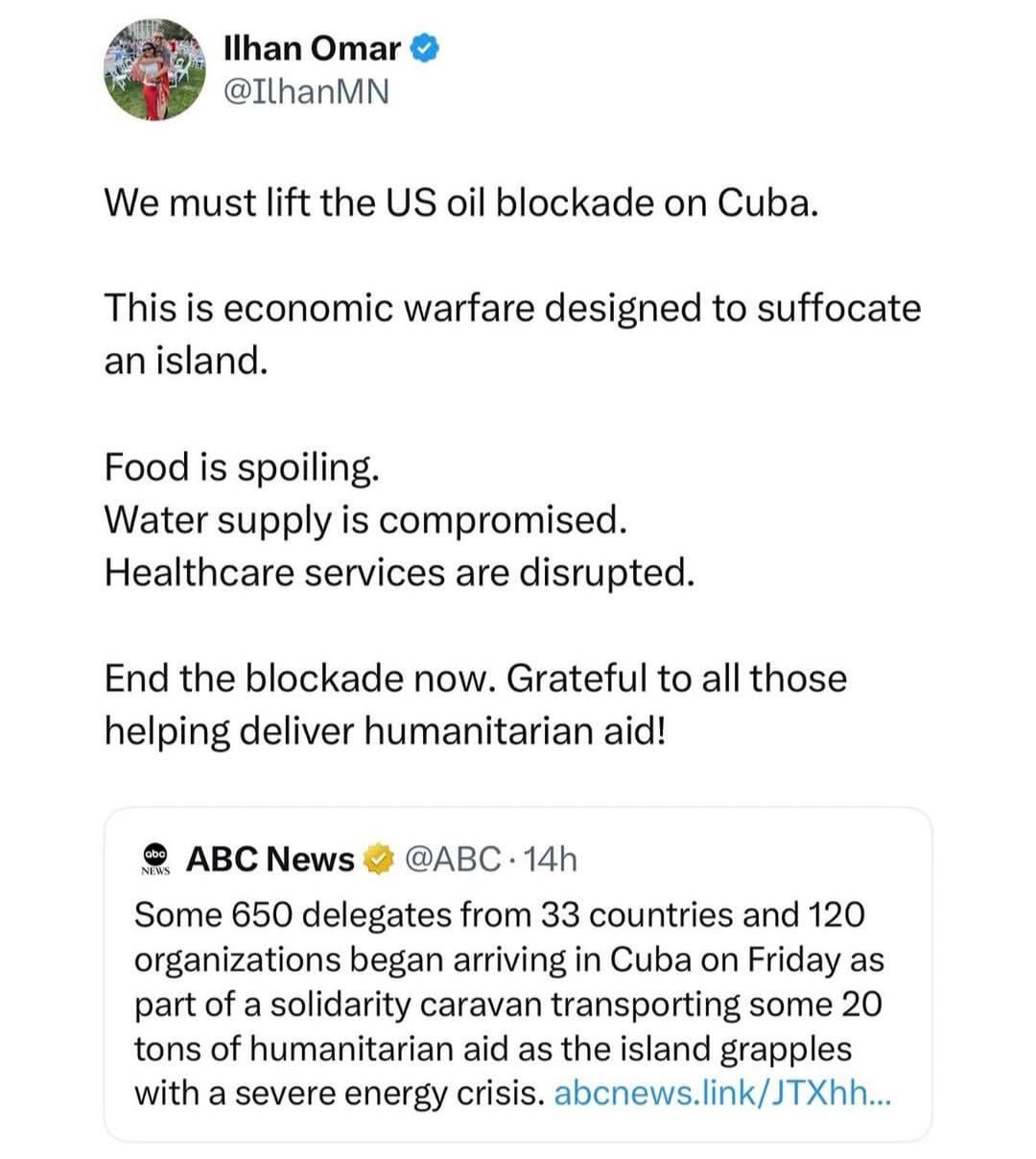Click the line 'We must lift the US oil blockade'
The height and width of the screenshot is (1159, 1036).
tap(460, 202)
